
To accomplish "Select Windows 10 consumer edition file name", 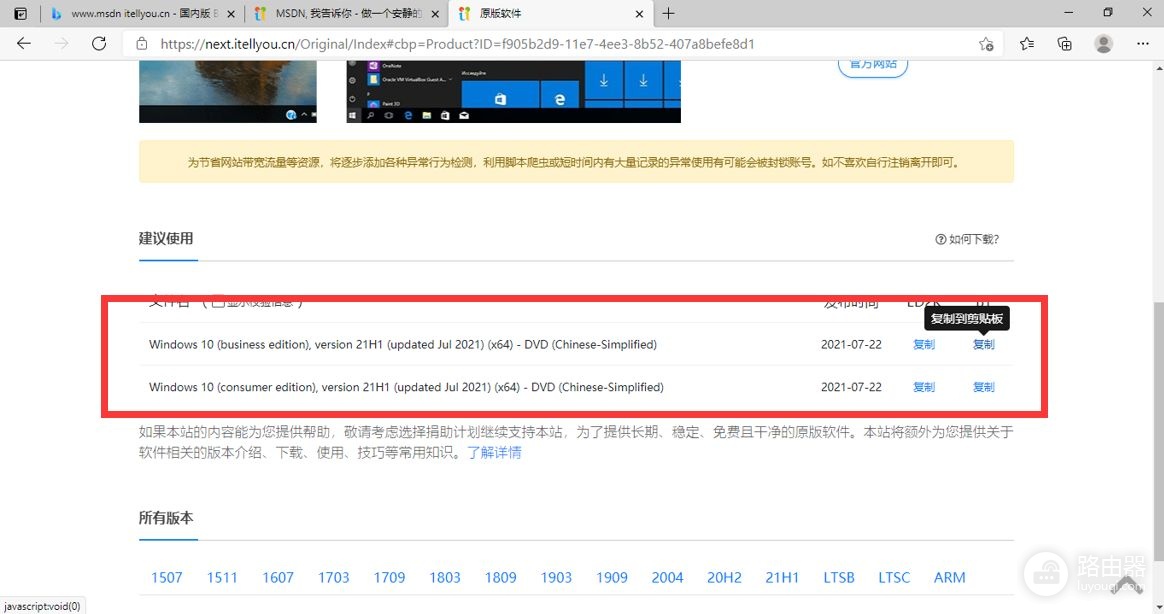I will [406, 387].
